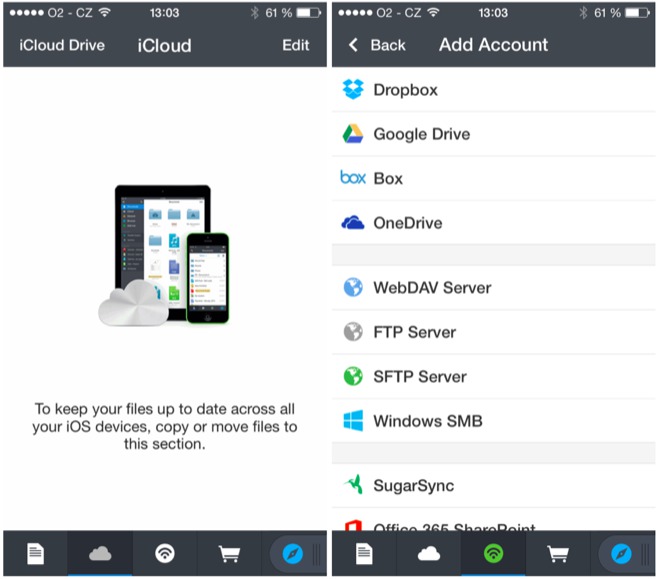Choose FTP Server label
660x579 pixels.
(x=415, y=332)
